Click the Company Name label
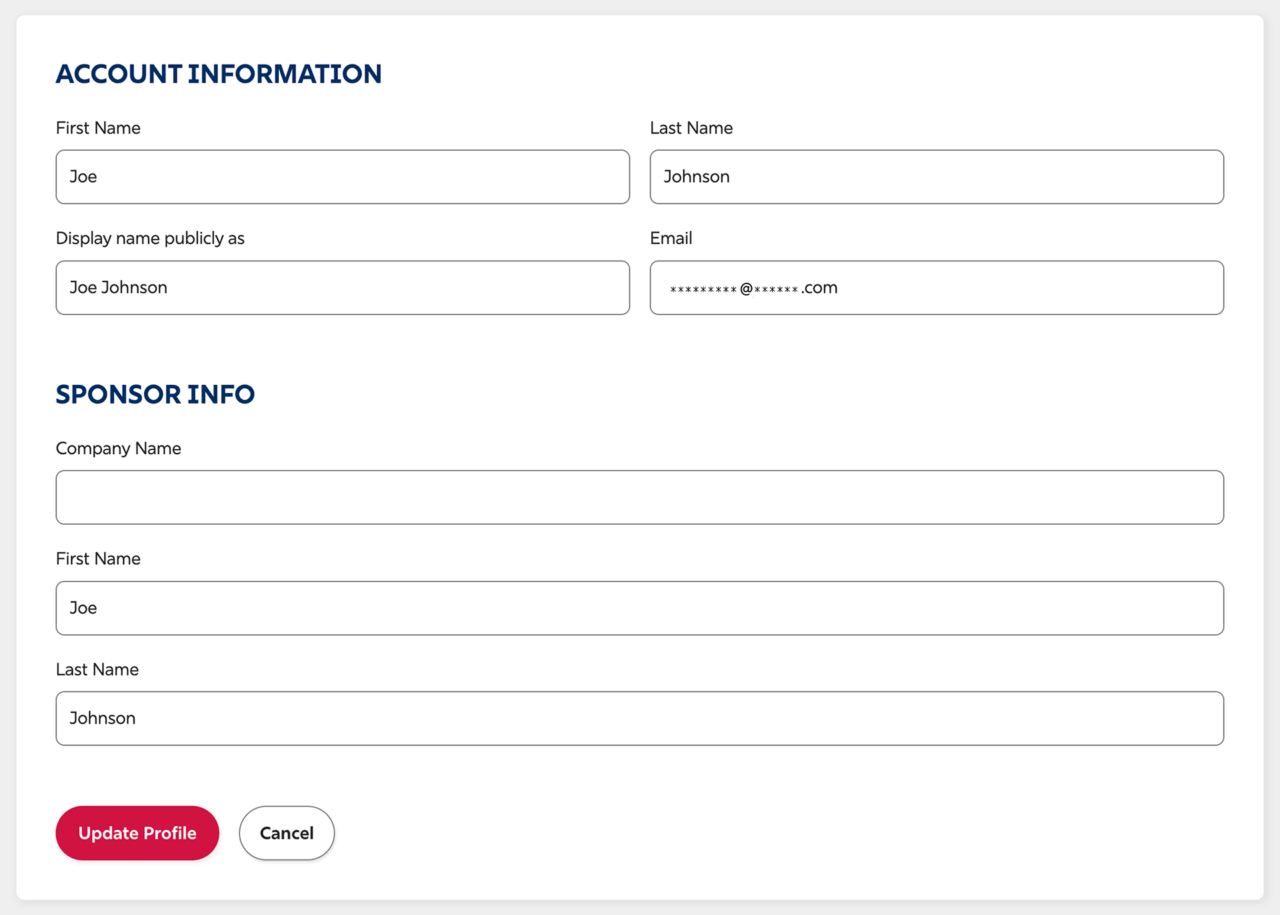Viewport: 1280px width, 915px height. click(x=118, y=448)
